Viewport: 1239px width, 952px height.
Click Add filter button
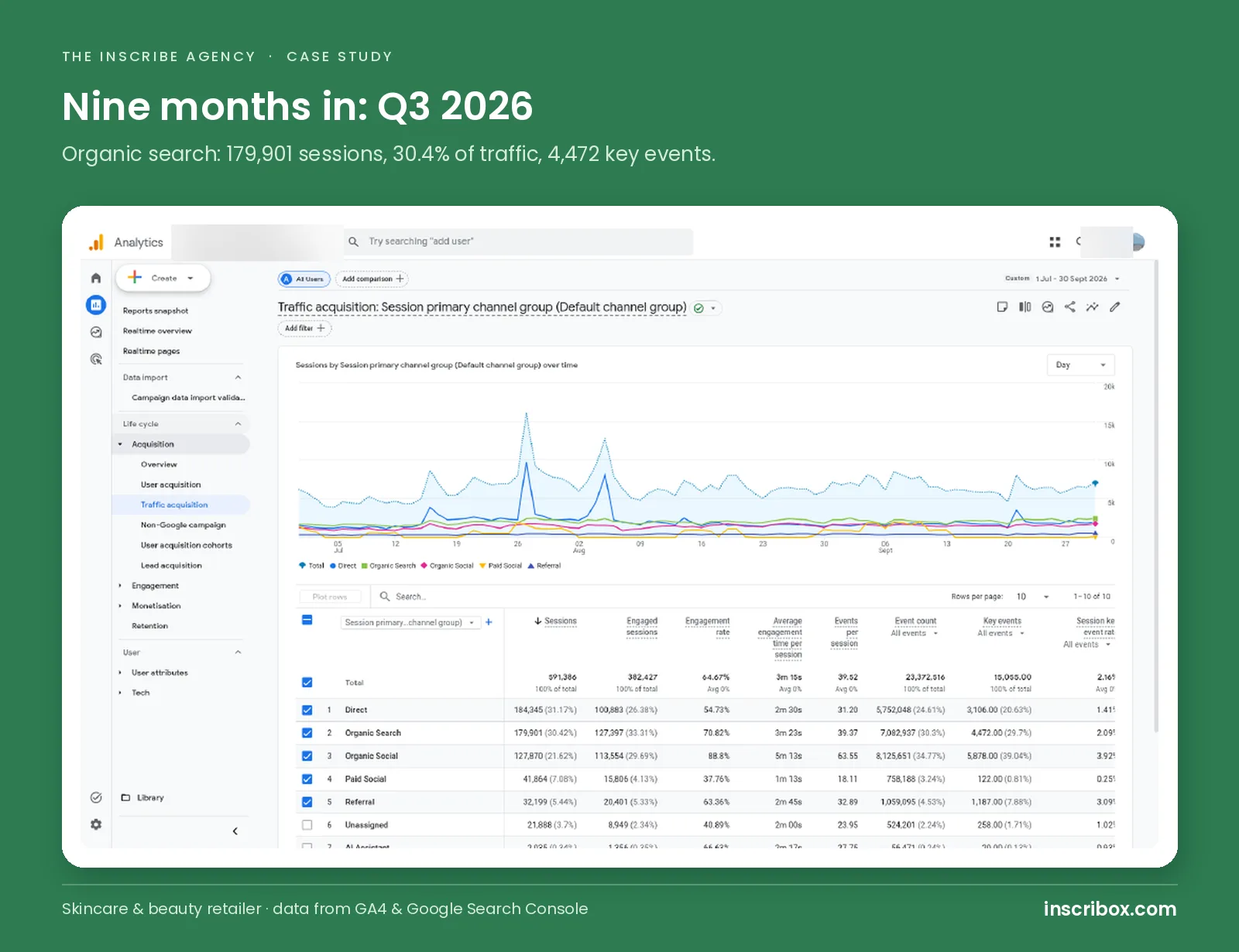point(304,328)
